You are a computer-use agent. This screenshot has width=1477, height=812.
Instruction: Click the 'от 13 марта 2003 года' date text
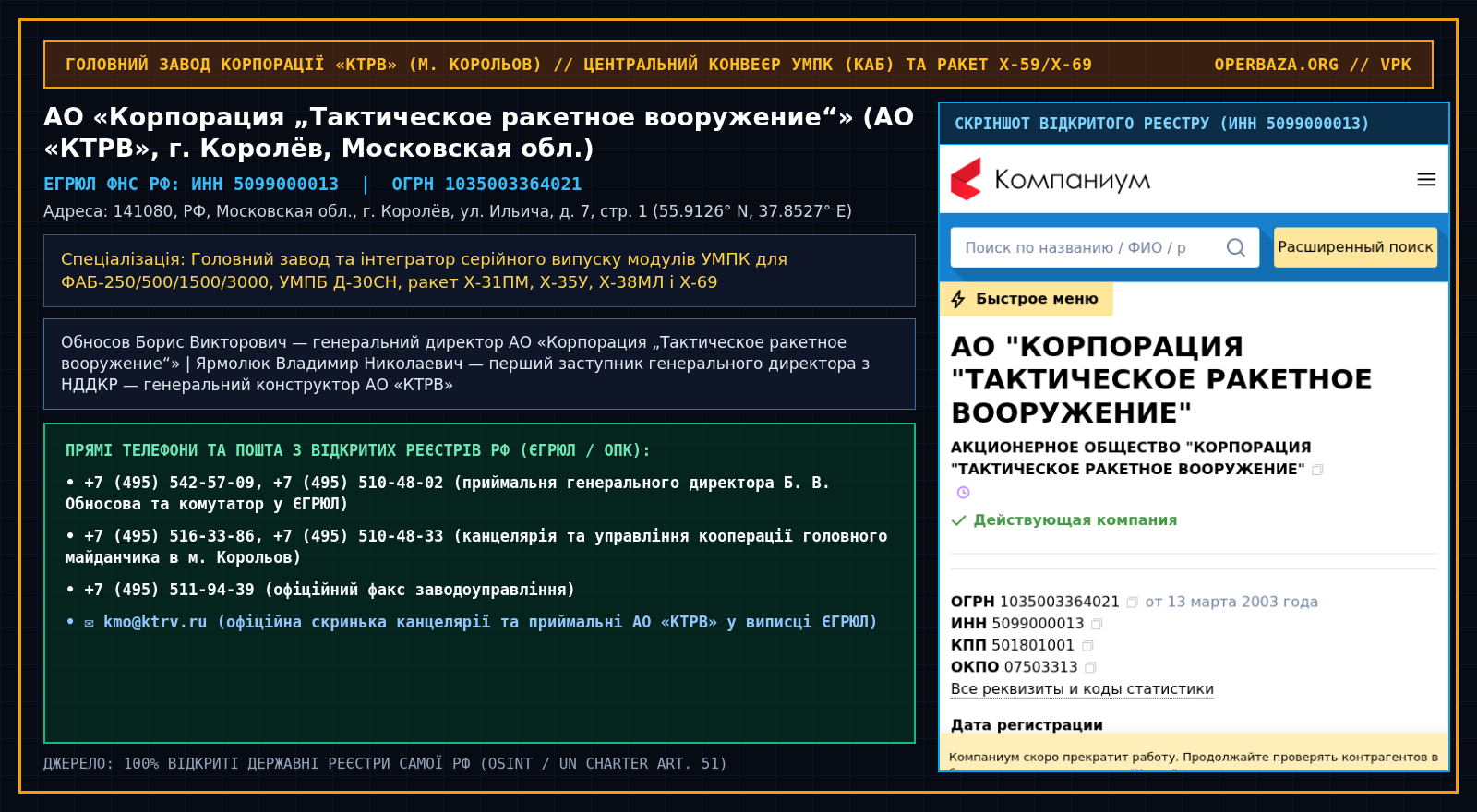click(x=1231, y=602)
